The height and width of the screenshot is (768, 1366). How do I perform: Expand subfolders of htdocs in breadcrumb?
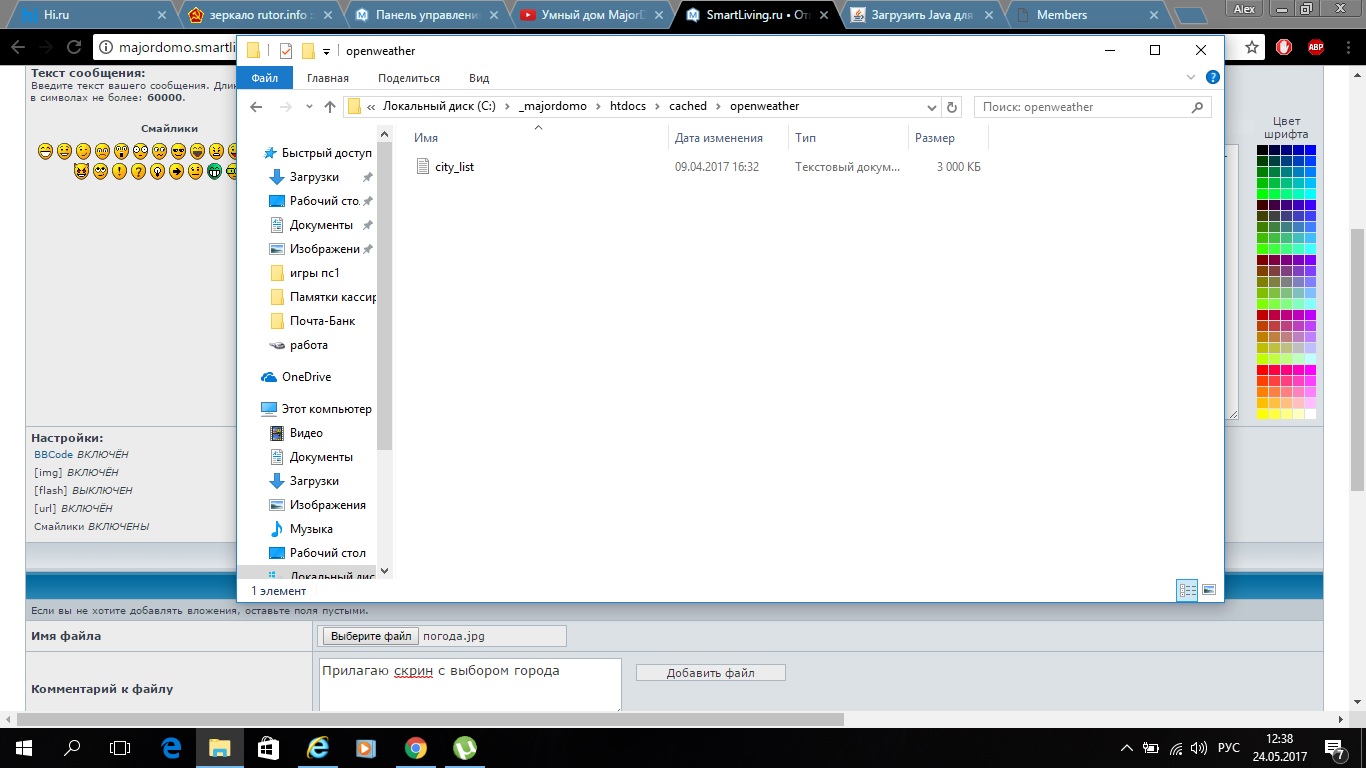click(x=658, y=107)
